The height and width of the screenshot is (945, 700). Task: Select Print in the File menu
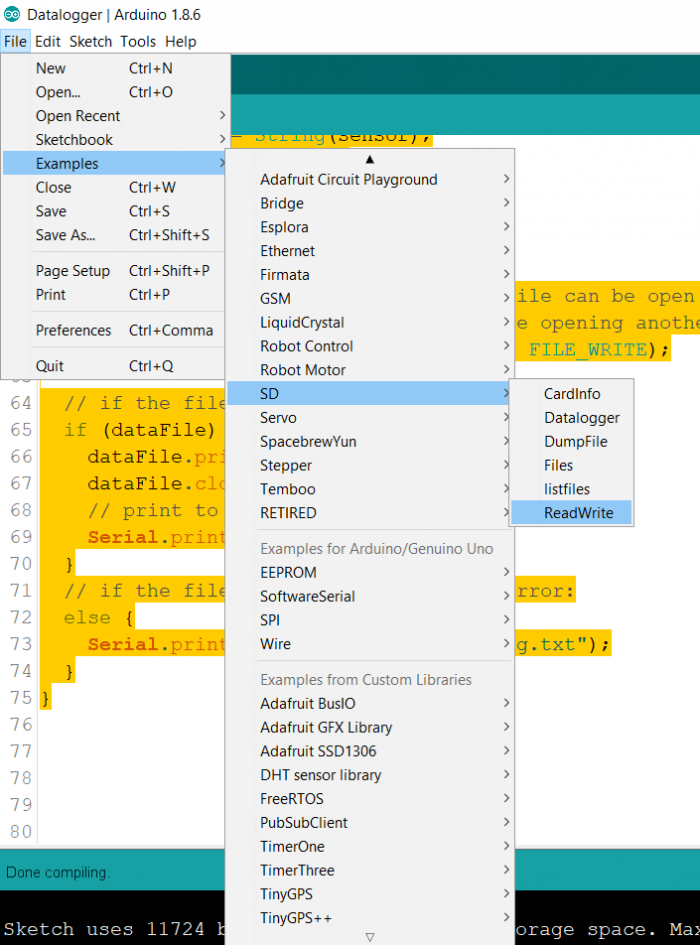[115, 295]
